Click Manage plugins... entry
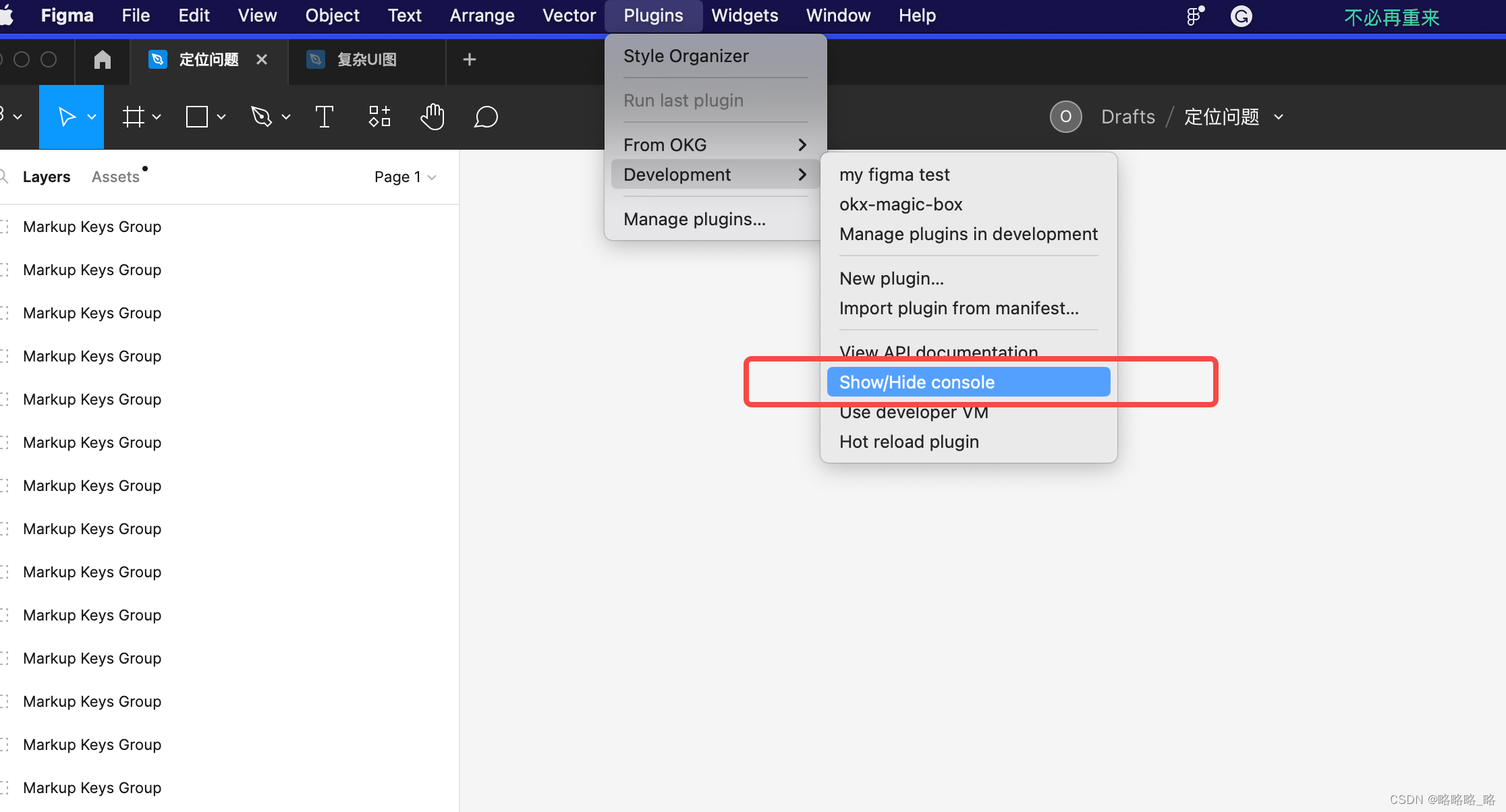 (x=694, y=219)
